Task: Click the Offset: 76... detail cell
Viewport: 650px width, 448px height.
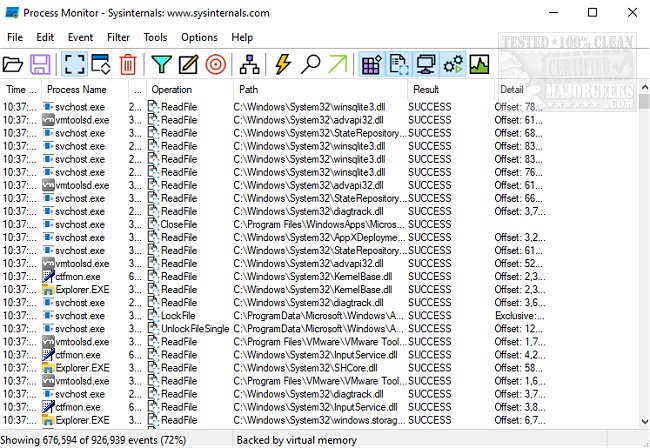Action: (519, 172)
